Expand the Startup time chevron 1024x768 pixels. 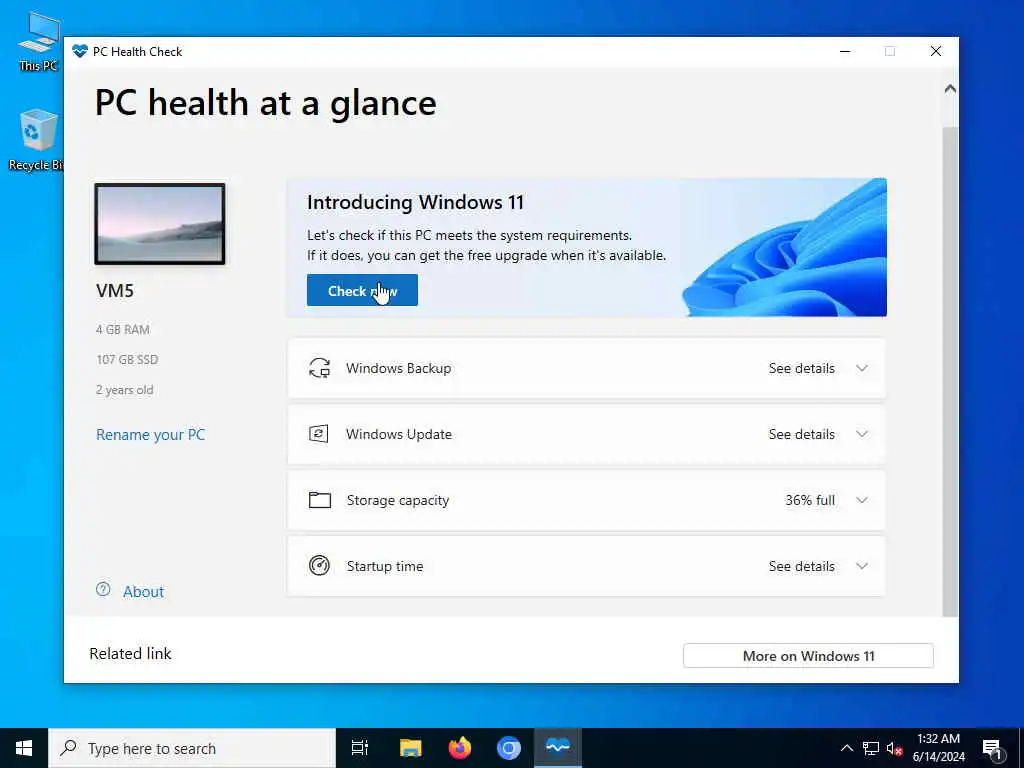point(862,566)
